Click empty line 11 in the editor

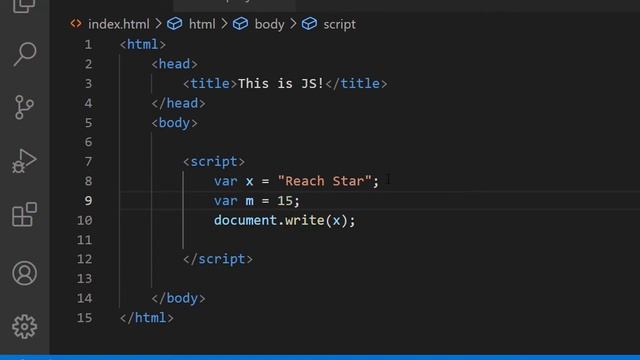pos(380,240)
